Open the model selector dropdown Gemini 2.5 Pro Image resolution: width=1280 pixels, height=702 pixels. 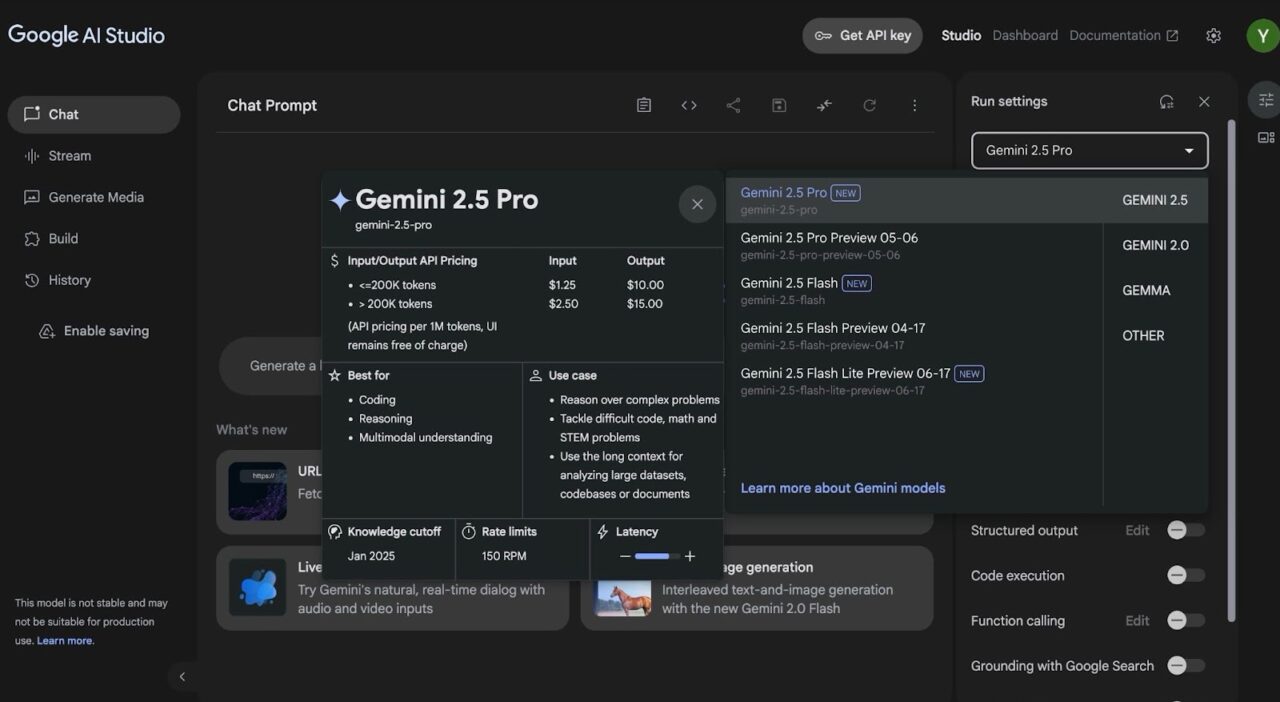(1090, 150)
